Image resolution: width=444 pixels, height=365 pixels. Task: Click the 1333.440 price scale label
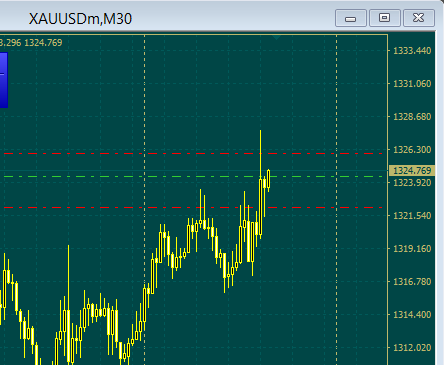tap(412, 51)
